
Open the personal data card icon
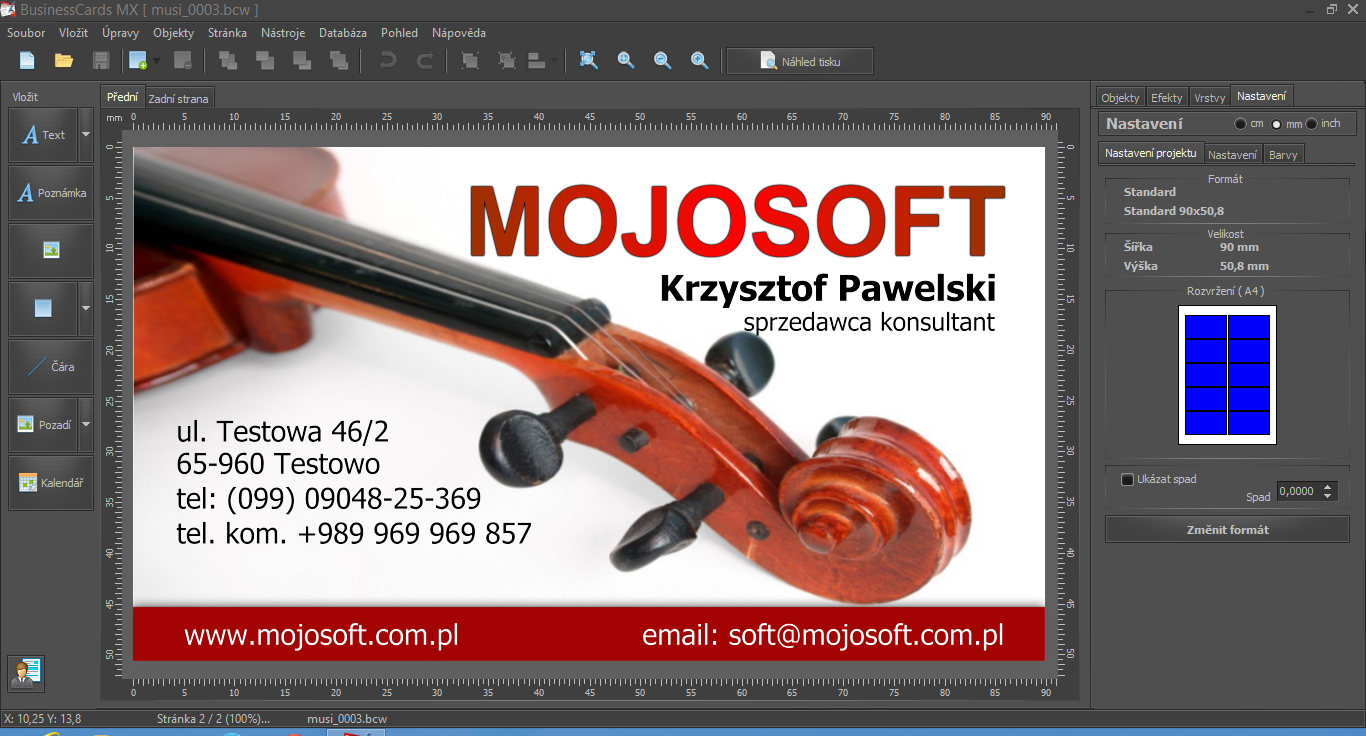[25, 673]
